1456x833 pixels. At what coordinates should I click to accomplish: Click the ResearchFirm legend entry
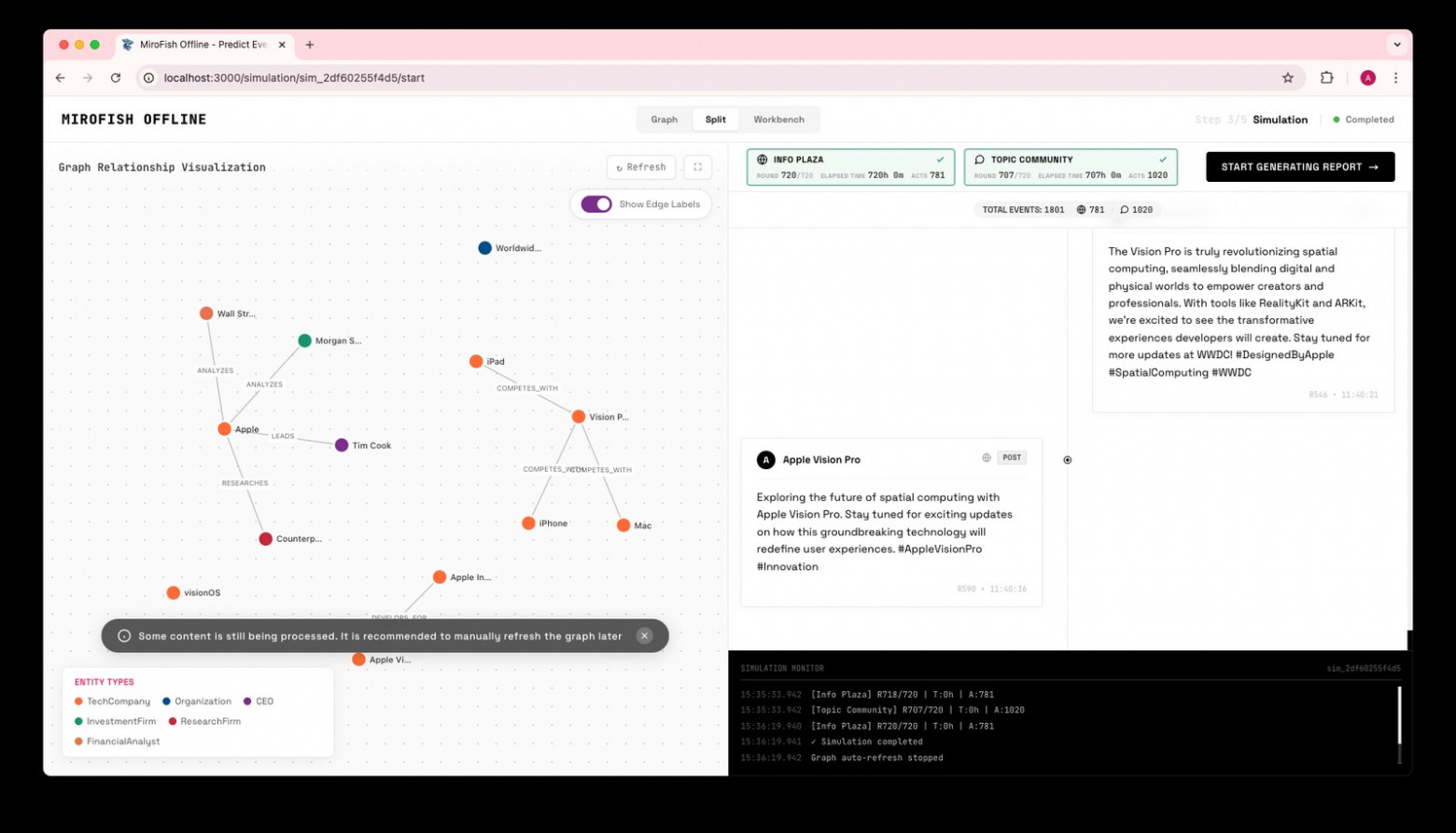click(x=204, y=722)
